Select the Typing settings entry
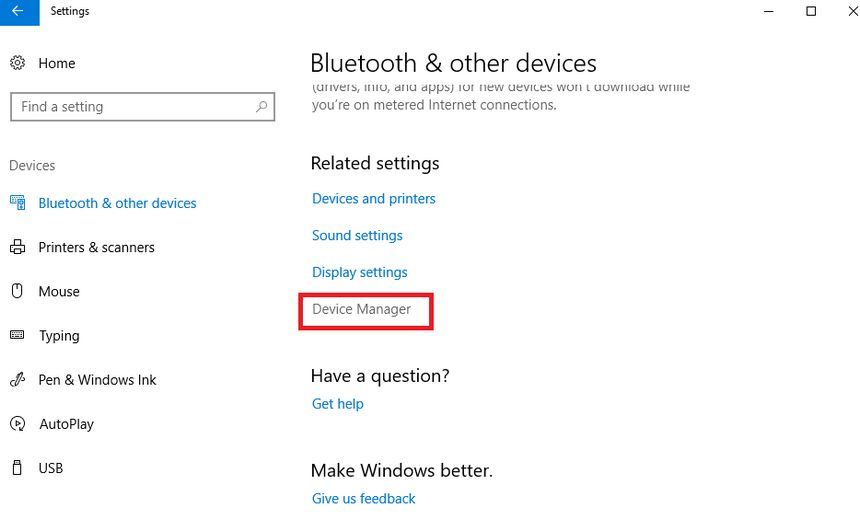 [59, 336]
